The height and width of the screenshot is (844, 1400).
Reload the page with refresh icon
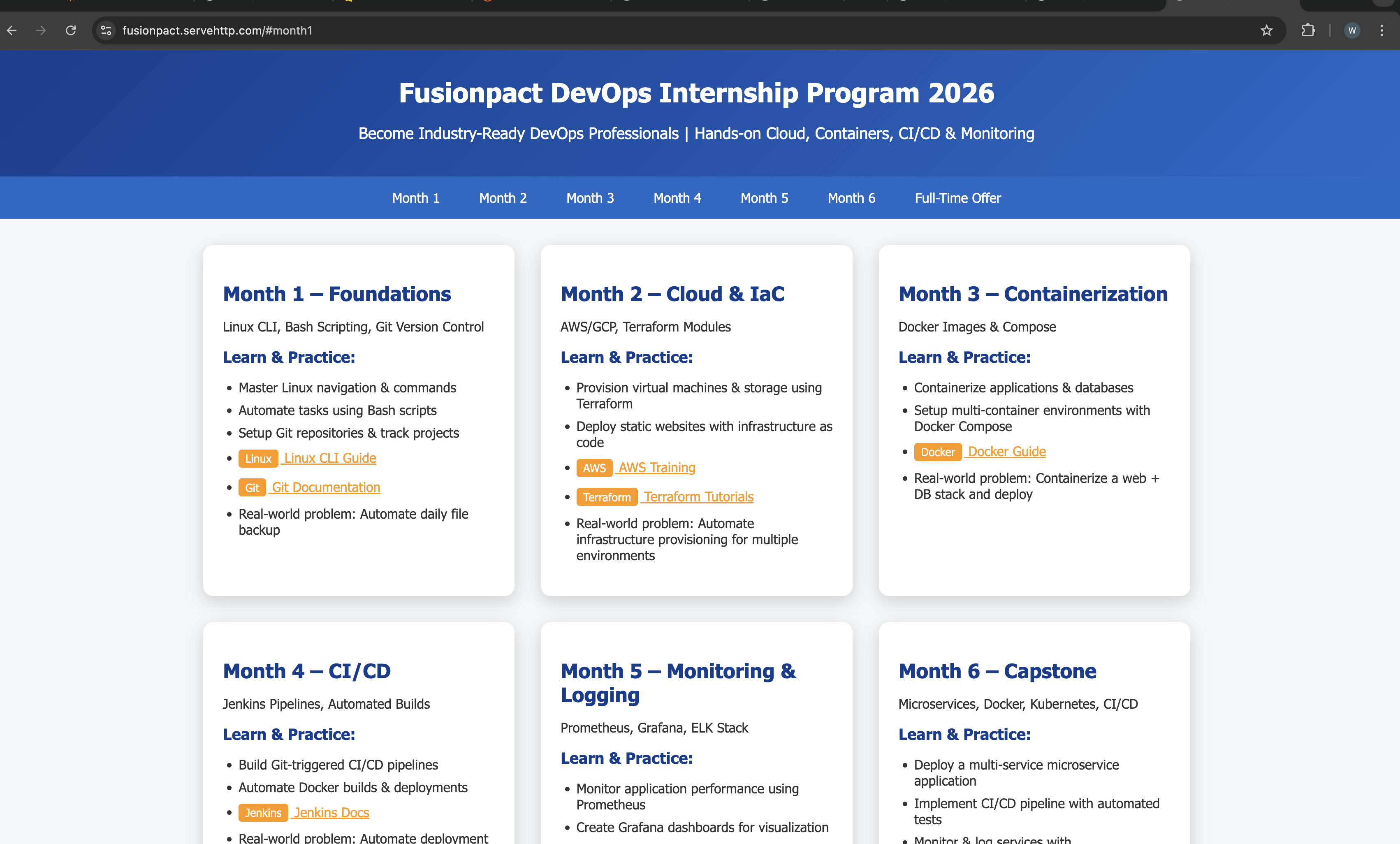click(70, 31)
